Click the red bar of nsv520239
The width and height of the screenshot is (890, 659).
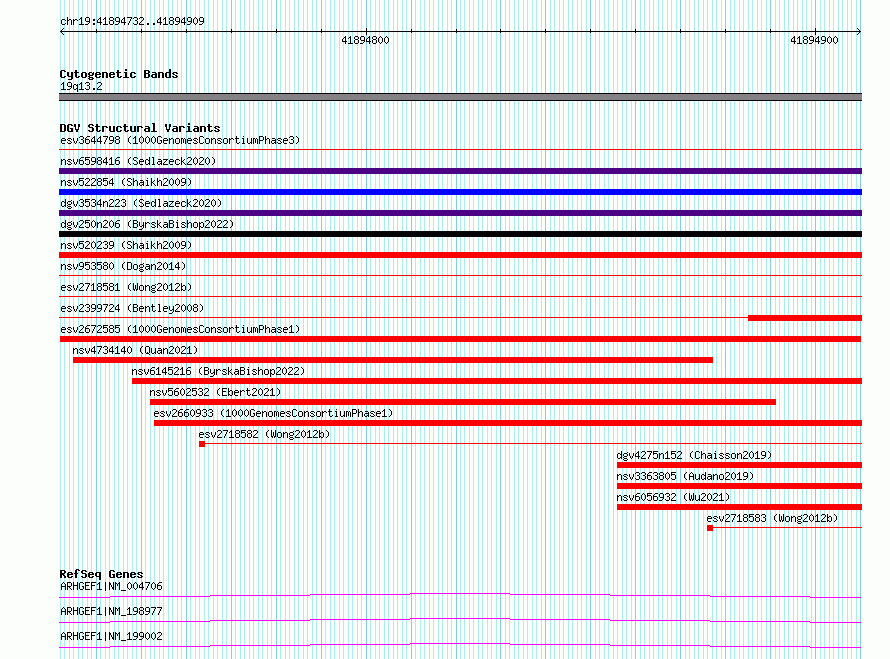pos(460,255)
